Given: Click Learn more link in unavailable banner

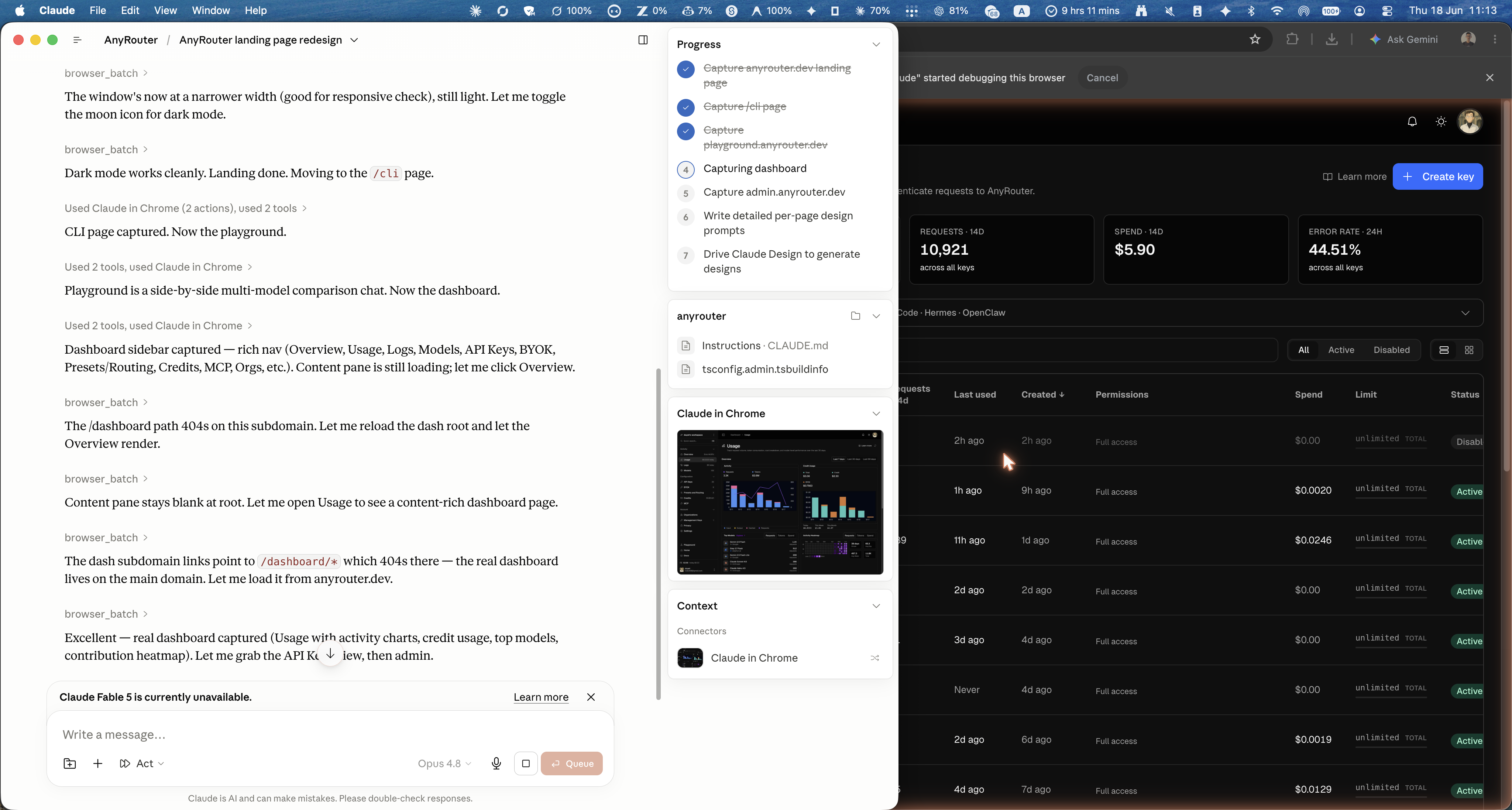Looking at the screenshot, I should [x=540, y=697].
